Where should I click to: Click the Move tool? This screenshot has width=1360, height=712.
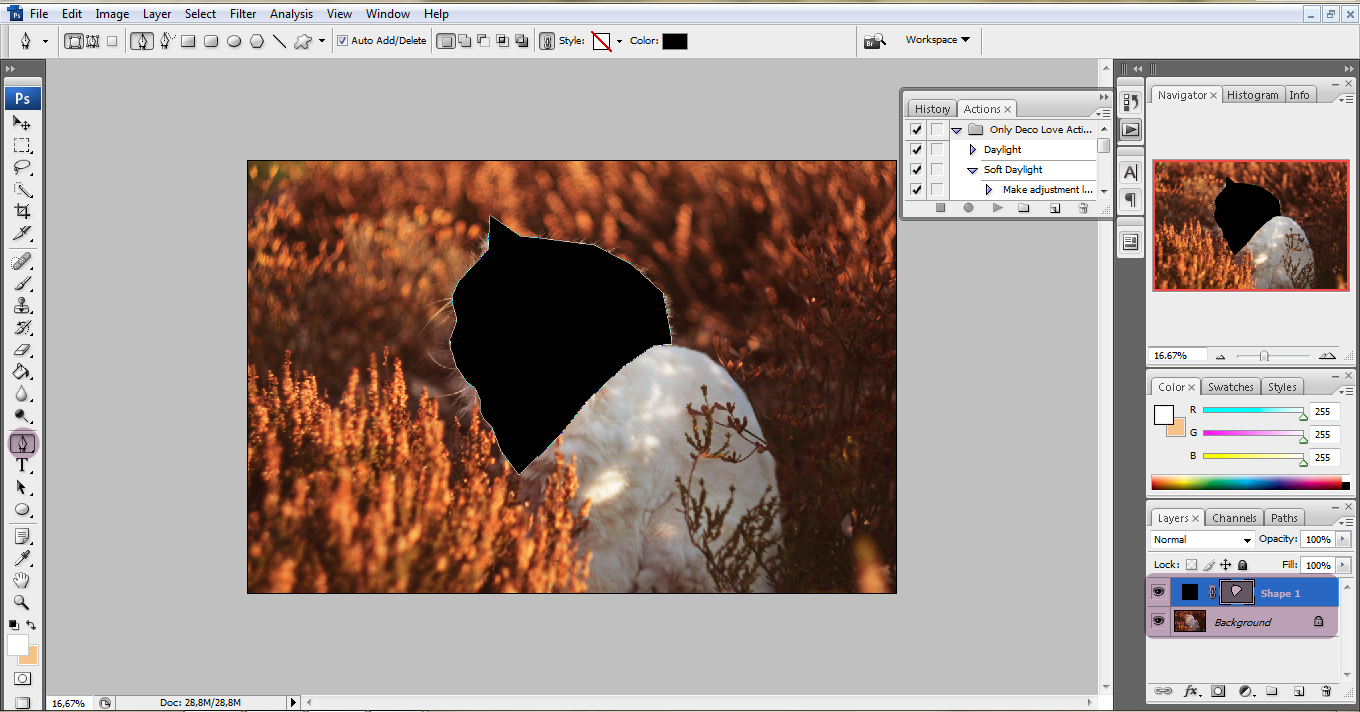pos(22,123)
